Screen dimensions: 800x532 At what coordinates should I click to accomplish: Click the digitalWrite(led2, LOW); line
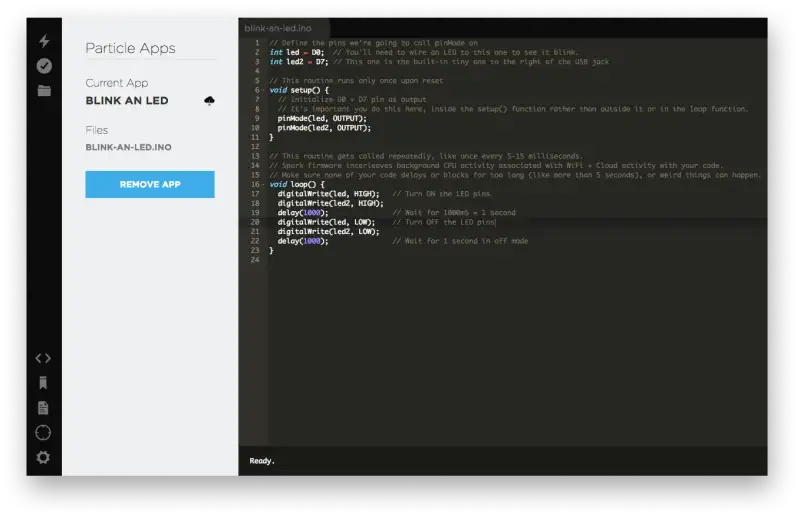329,232
